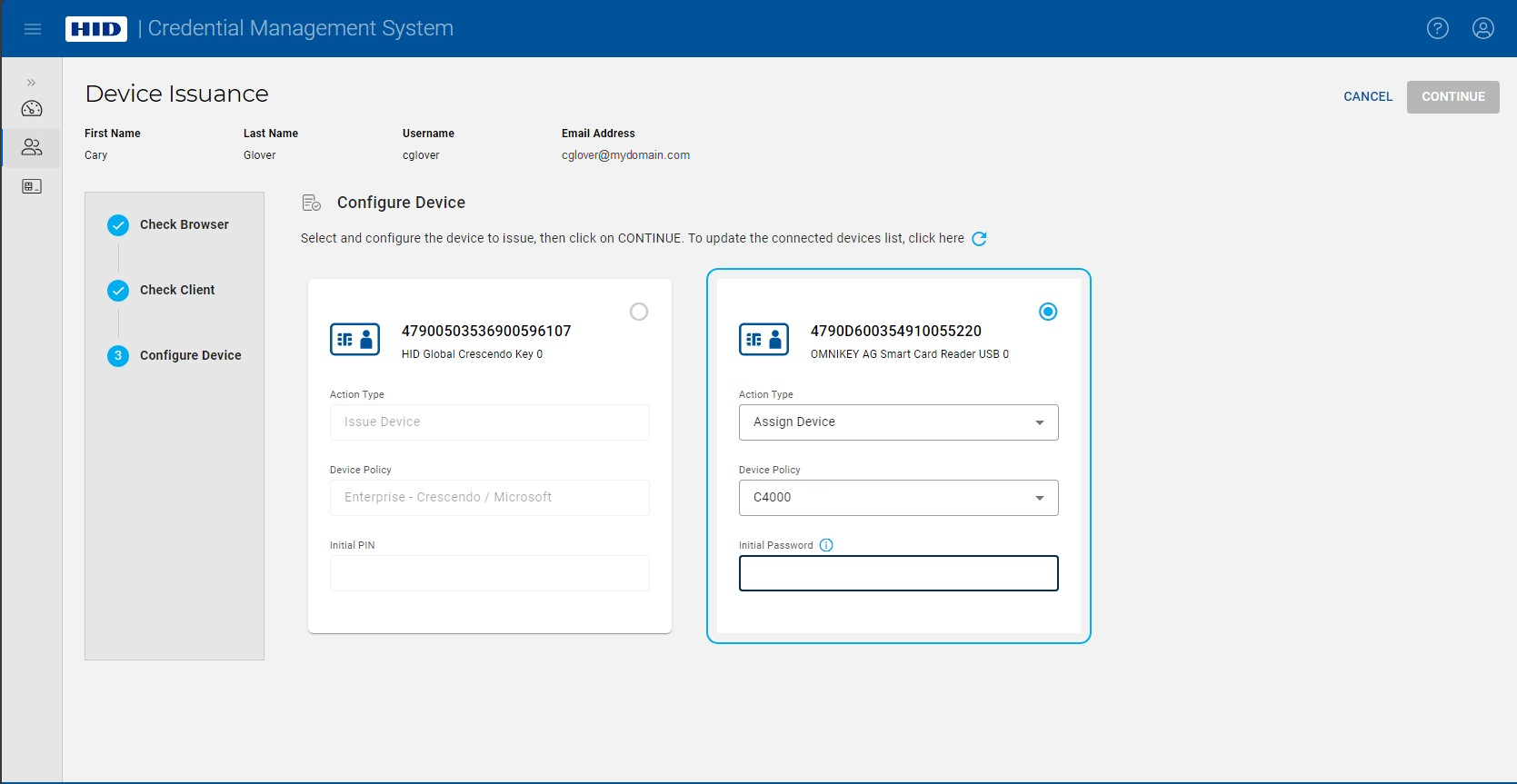Image resolution: width=1517 pixels, height=784 pixels.
Task: Open the help question mark icon
Action: [x=1438, y=29]
